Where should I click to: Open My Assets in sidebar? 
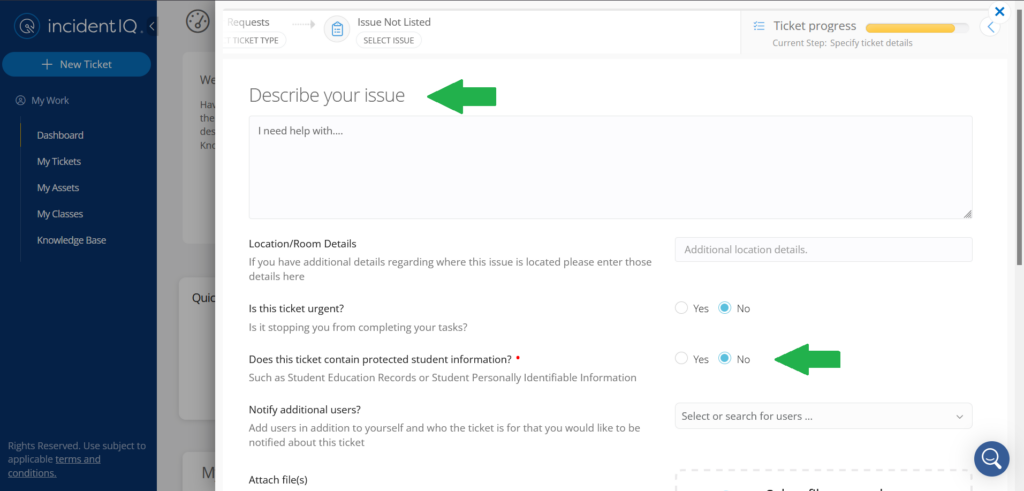(x=57, y=187)
